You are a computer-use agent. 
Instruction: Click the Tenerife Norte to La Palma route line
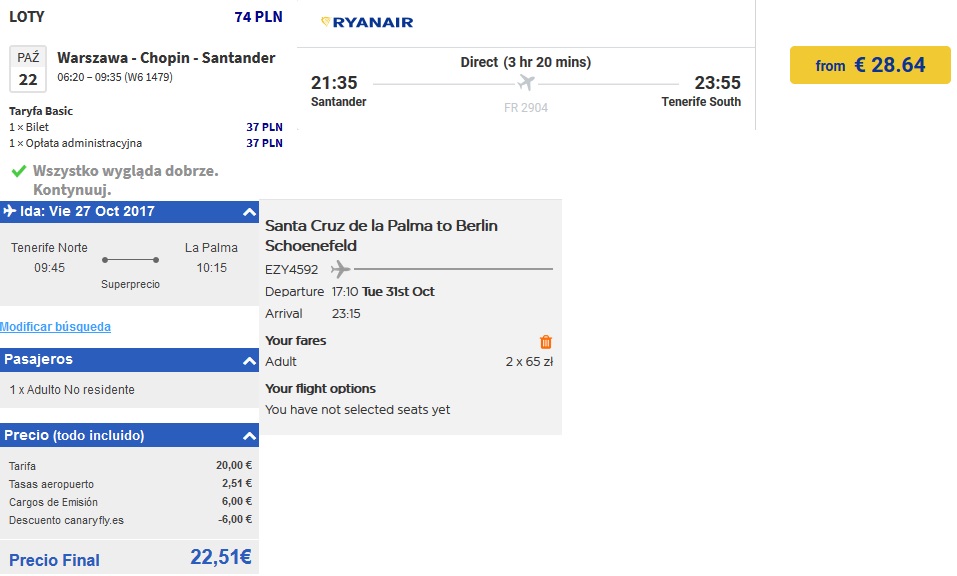[131, 260]
